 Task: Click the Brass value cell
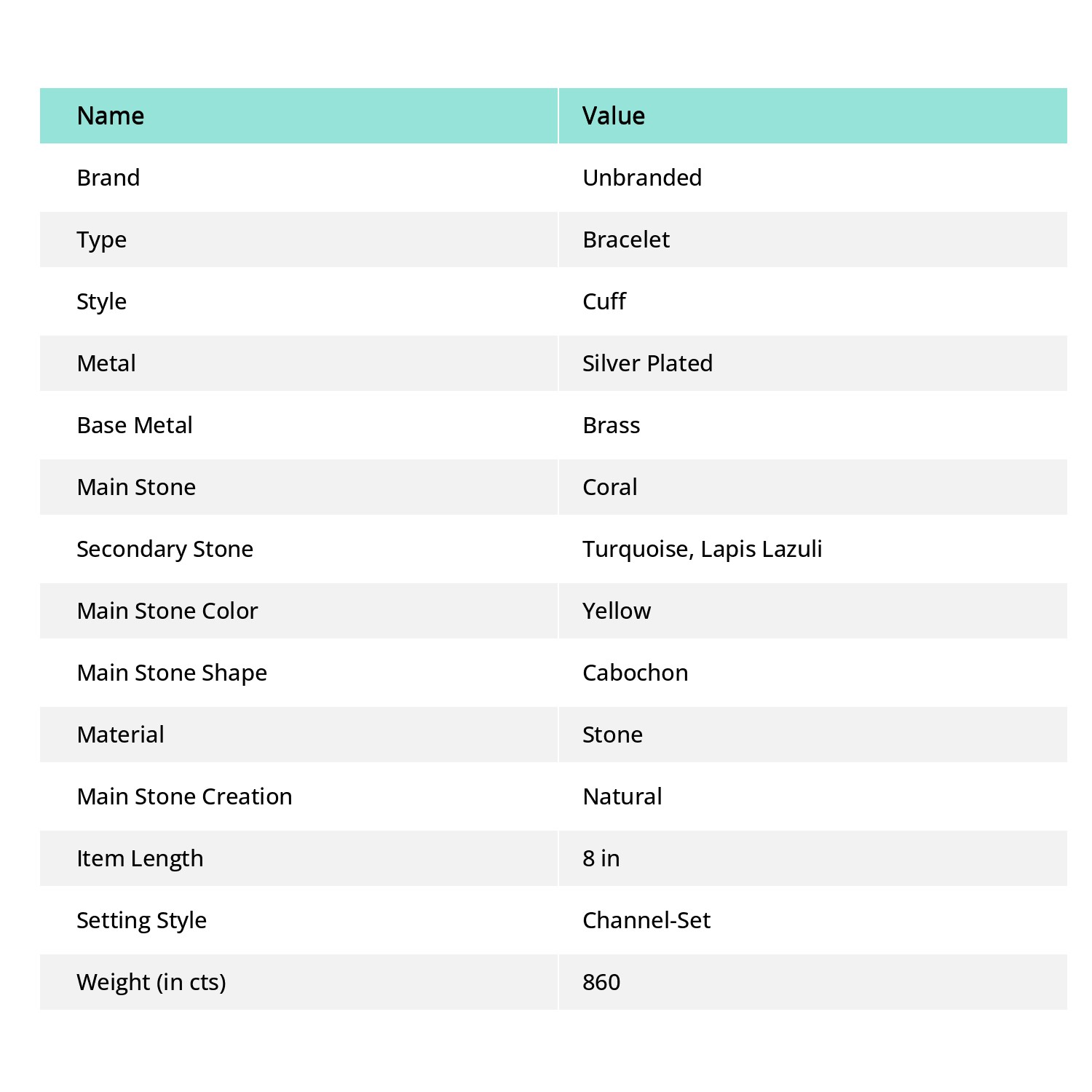point(612,425)
